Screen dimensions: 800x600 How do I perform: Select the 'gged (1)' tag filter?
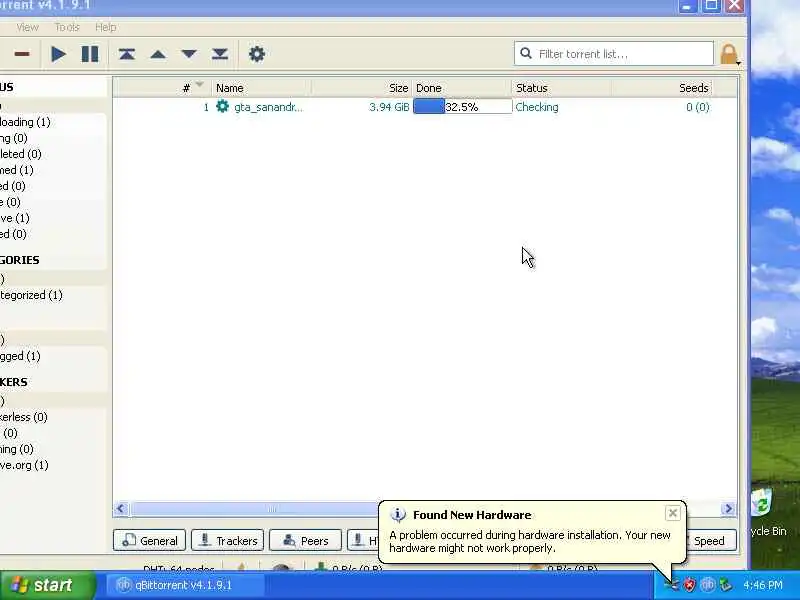coord(20,356)
